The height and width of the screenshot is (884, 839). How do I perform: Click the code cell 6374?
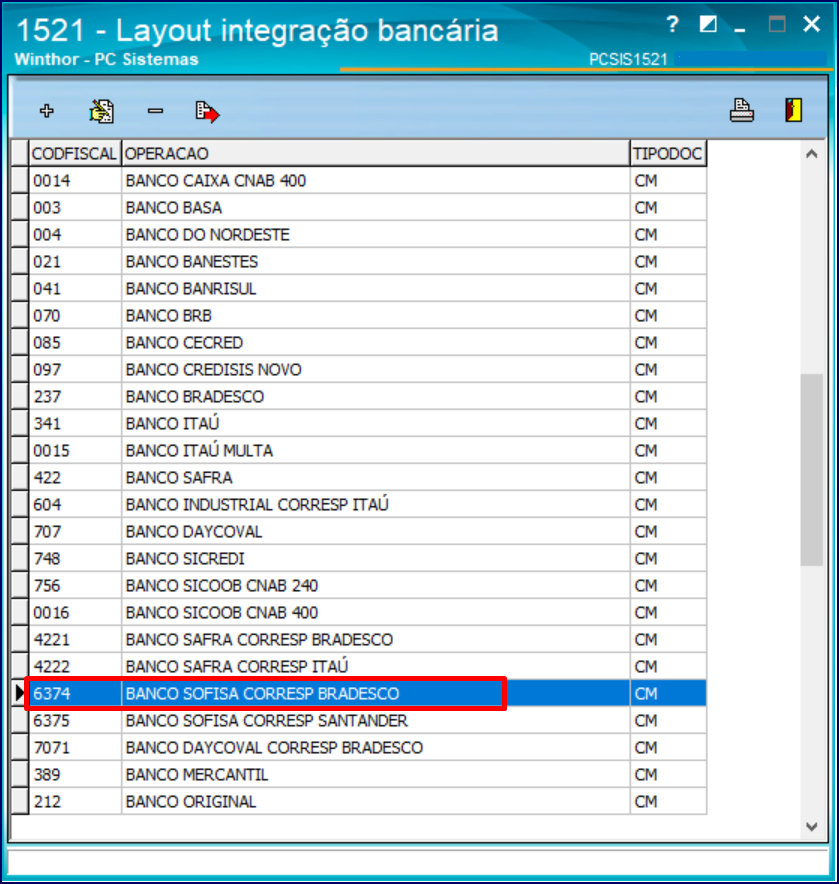(x=75, y=693)
